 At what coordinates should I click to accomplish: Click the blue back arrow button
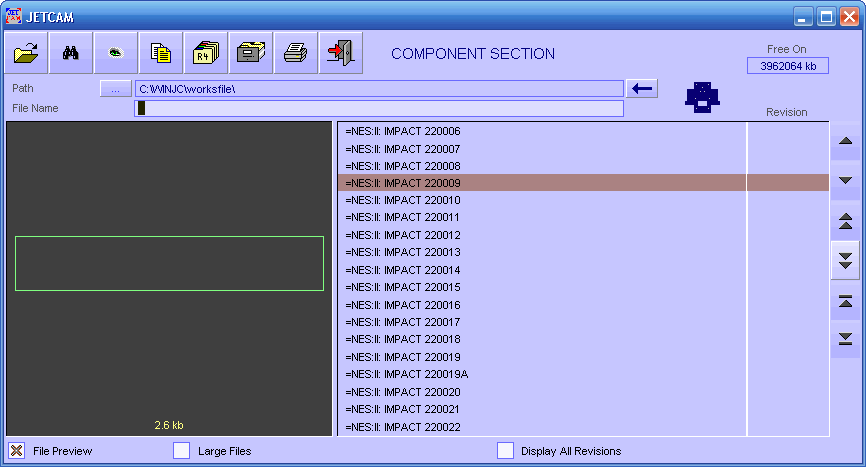point(642,88)
